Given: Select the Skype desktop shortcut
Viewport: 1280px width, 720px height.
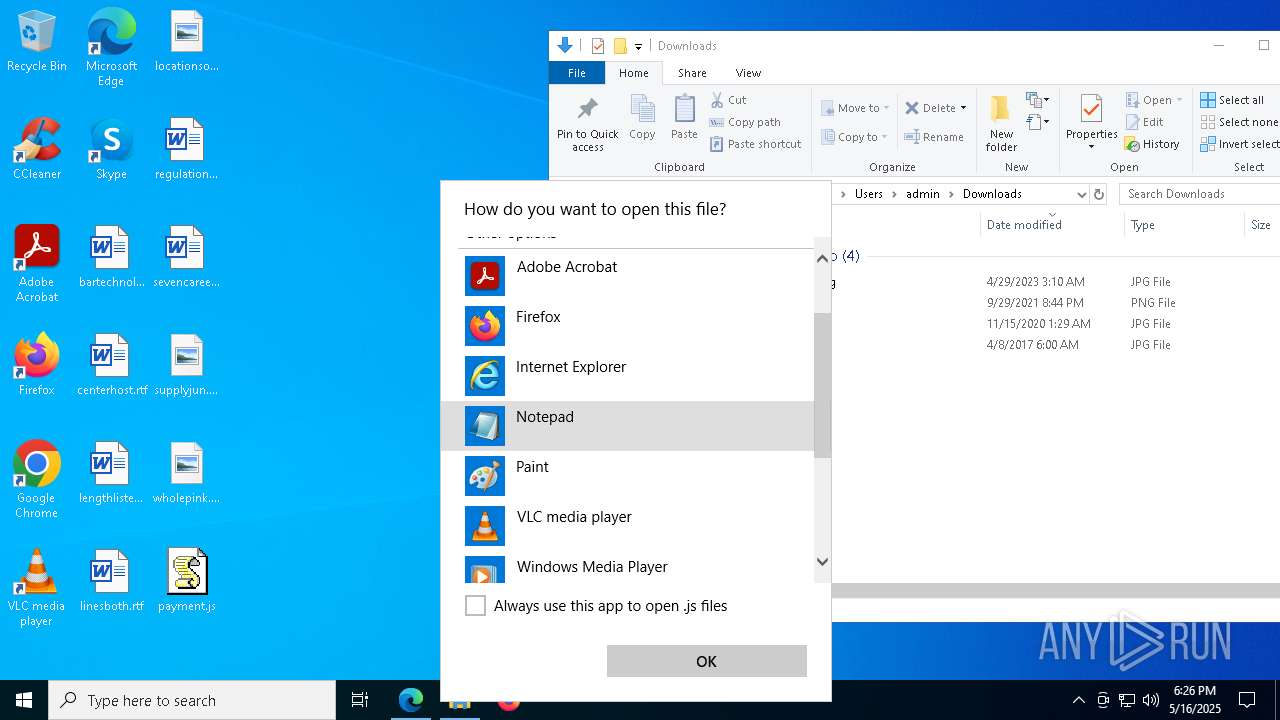Looking at the screenshot, I should (111, 149).
